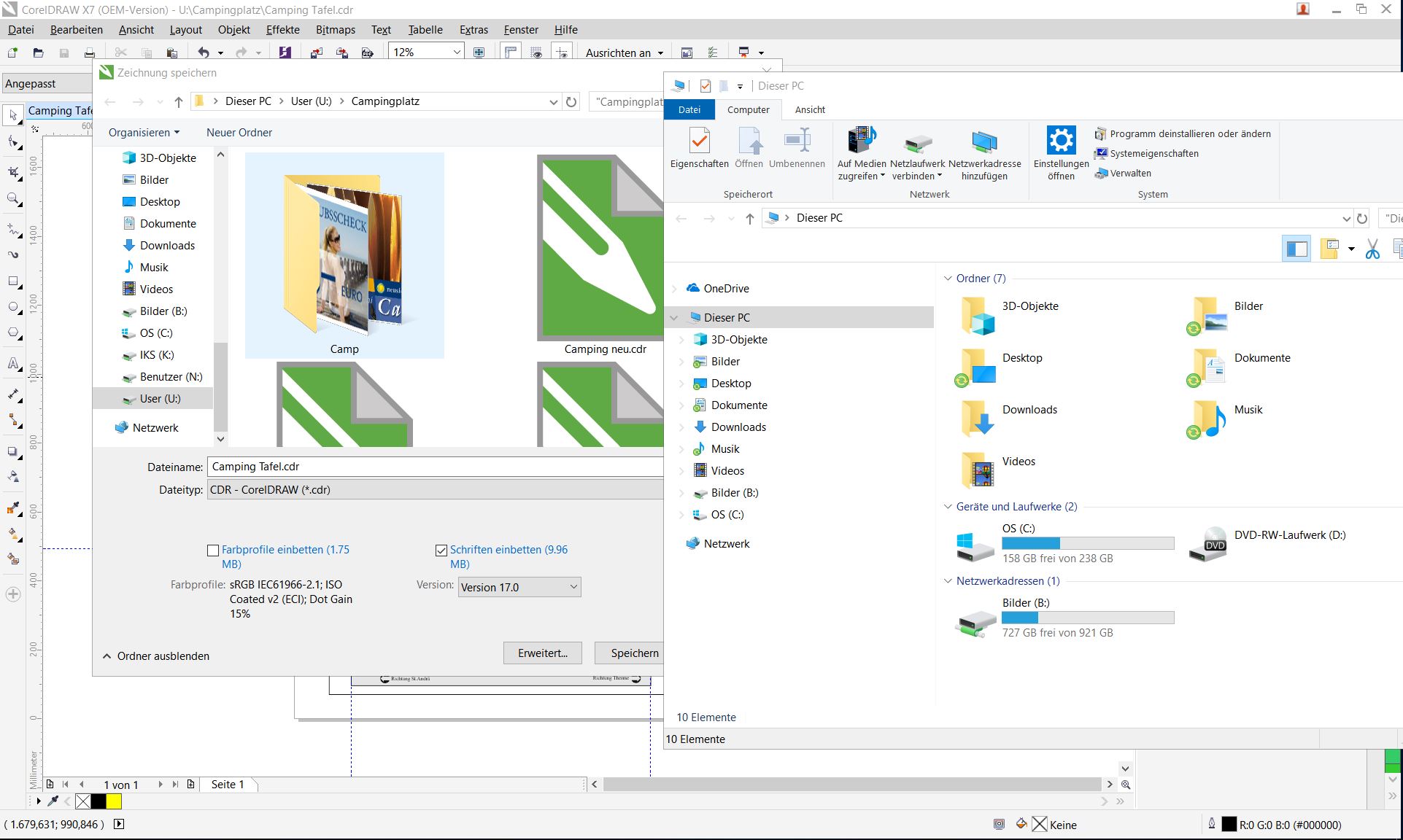Enable the Farbprofile einbetten checkbox
1403x840 pixels.
(213, 551)
